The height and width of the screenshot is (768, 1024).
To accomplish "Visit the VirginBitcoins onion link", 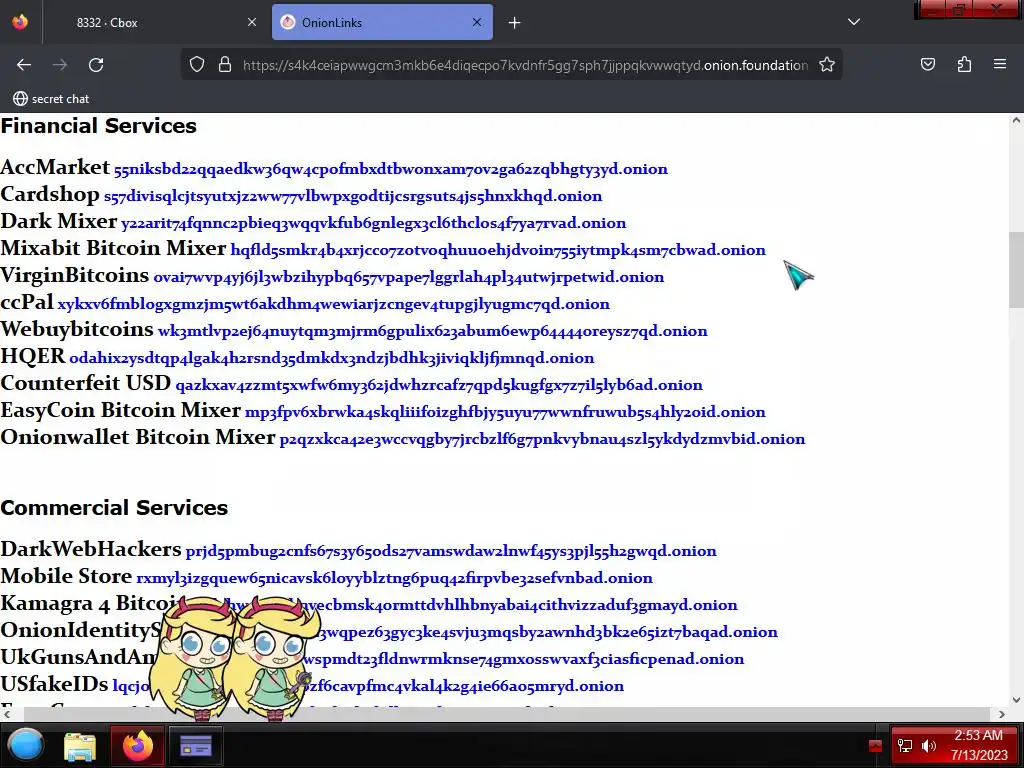I will (409, 277).
